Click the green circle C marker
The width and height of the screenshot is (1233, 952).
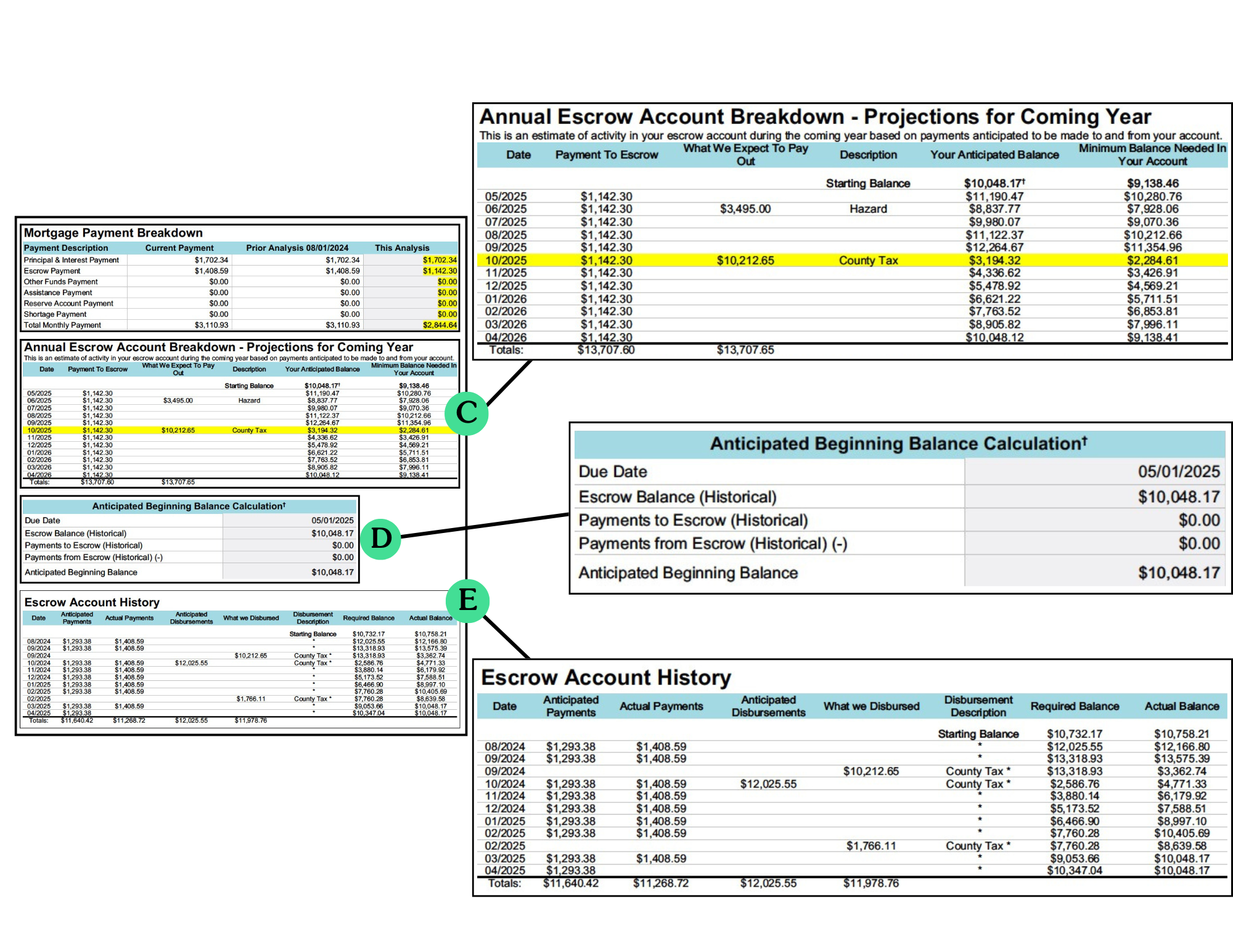pos(467,413)
